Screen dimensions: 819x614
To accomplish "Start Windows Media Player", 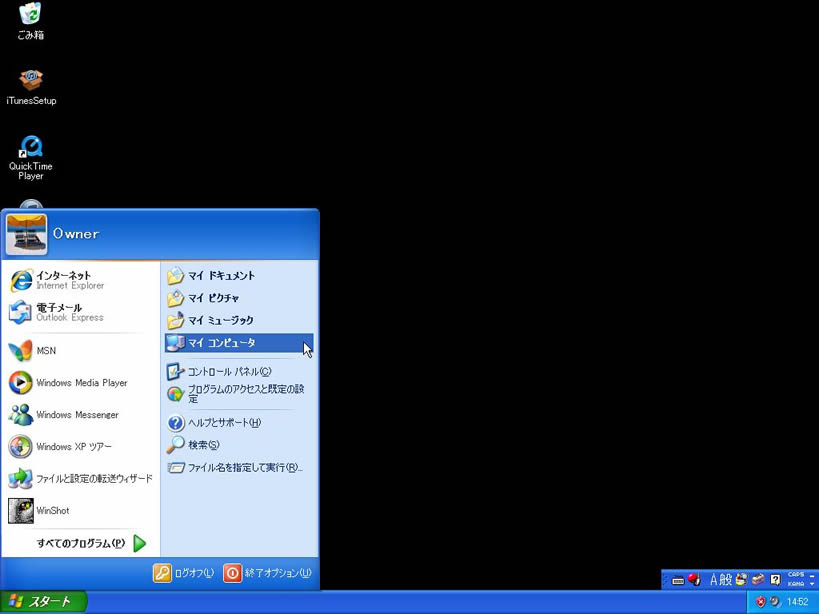I will [x=81, y=383].
